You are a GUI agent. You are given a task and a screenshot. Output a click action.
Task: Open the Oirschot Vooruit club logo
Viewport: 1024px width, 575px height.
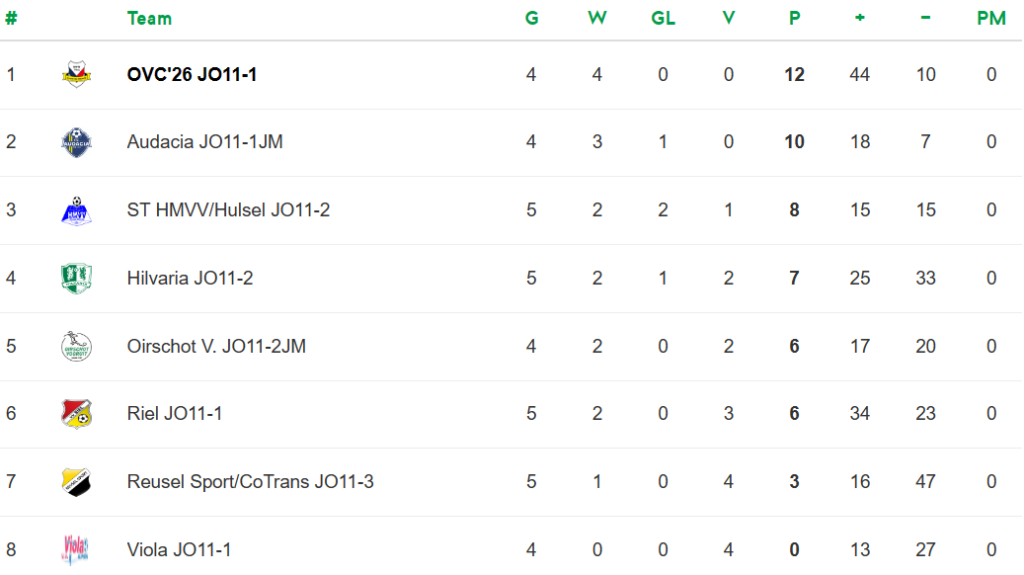coord(76,346)
